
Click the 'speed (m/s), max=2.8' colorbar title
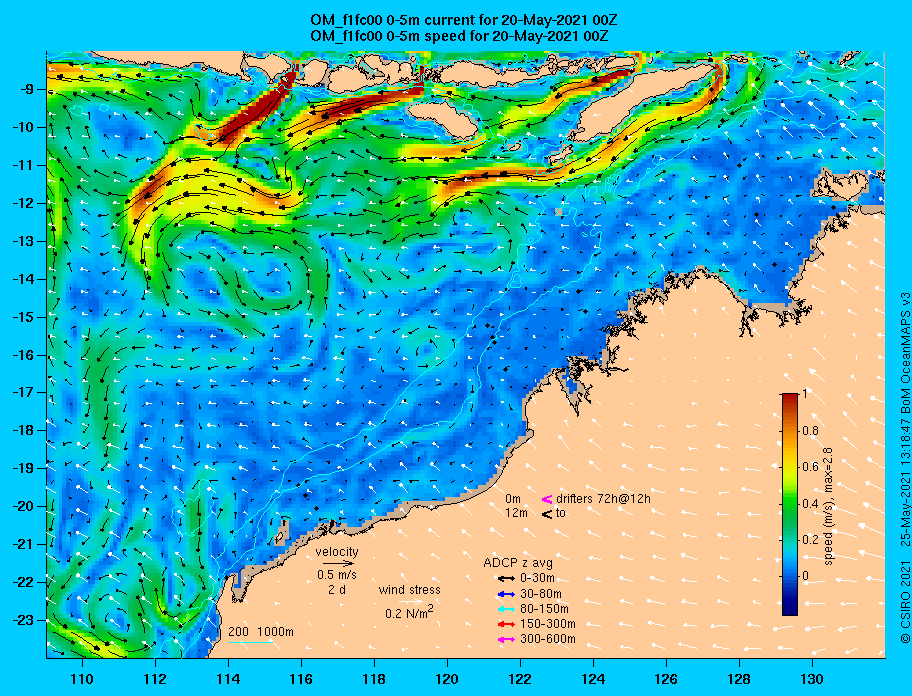pos(828,505)
